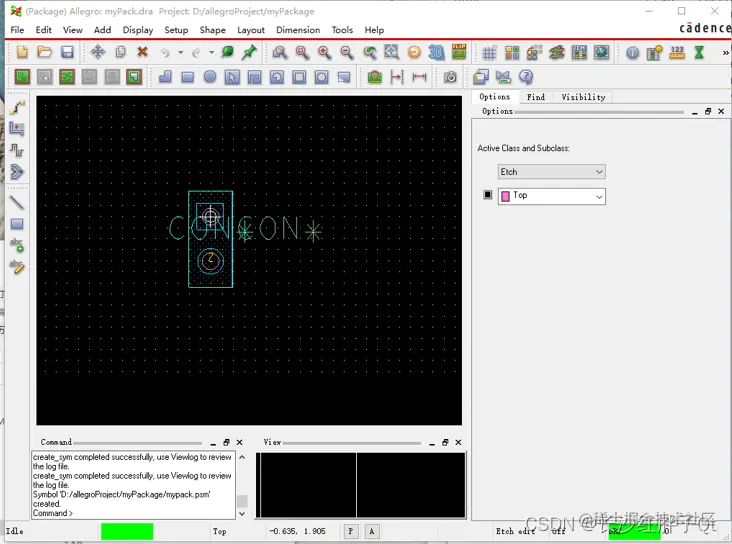This screenshot has width=732, height=544.
Task: Click the Add Text abc icon with plus
Action: [x=17, y=245]
